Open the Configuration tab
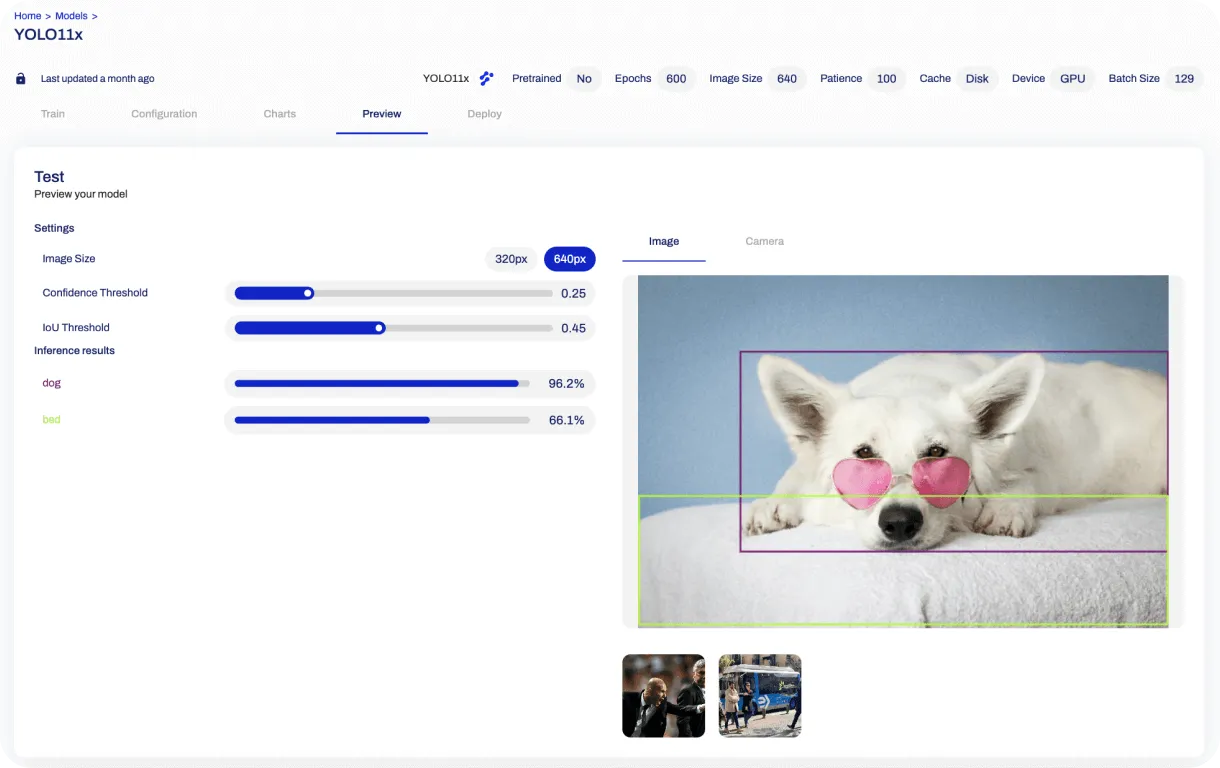Screen dimensions: 1220x768 (x=164, y=114)
